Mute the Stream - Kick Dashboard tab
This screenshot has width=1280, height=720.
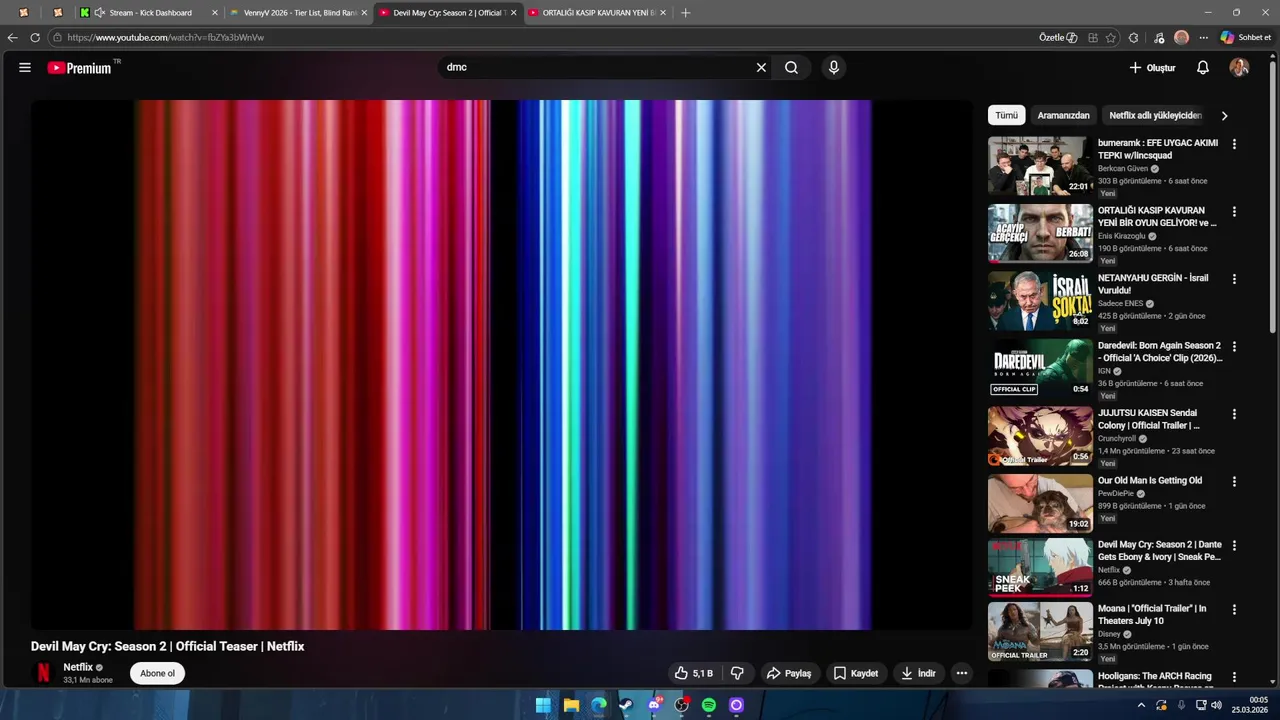click(100, 13)
